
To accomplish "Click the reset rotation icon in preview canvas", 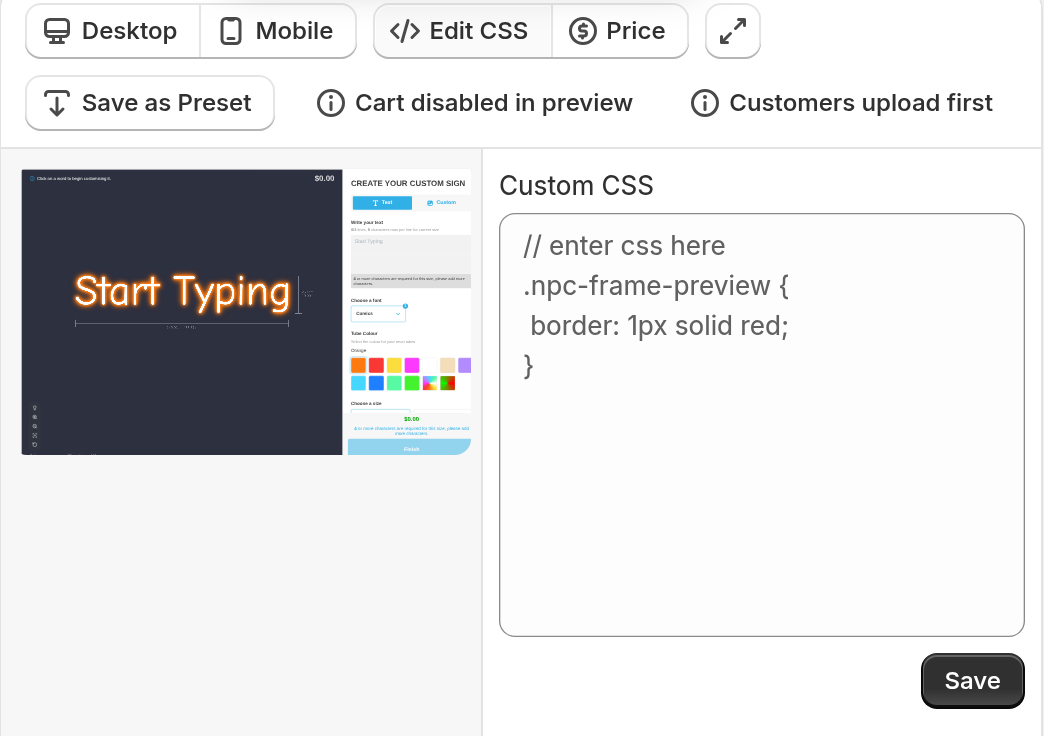I will (35, 444).
